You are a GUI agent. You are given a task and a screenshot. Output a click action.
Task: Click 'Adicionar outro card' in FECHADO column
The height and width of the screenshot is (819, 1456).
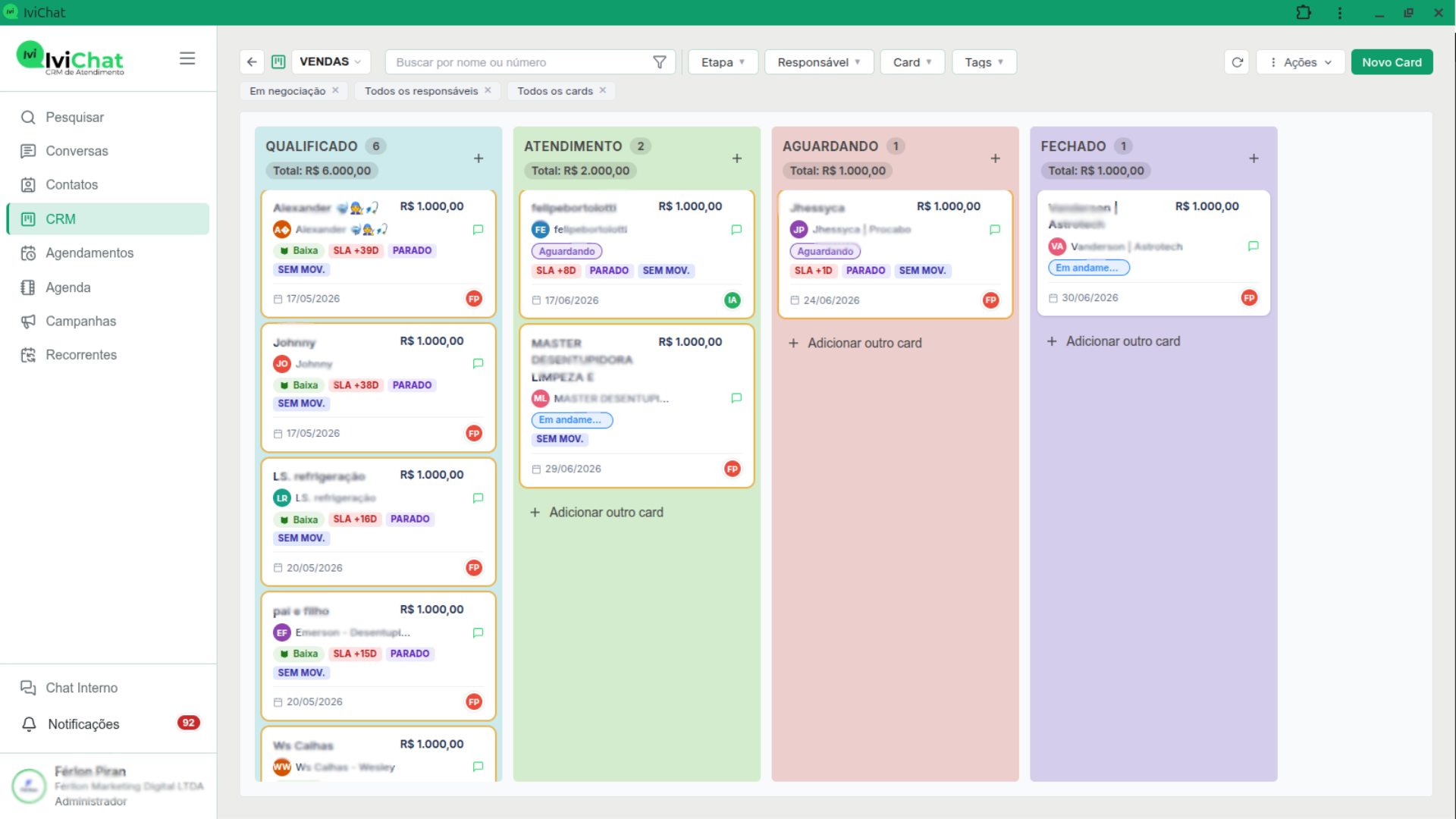(1114, 342)
